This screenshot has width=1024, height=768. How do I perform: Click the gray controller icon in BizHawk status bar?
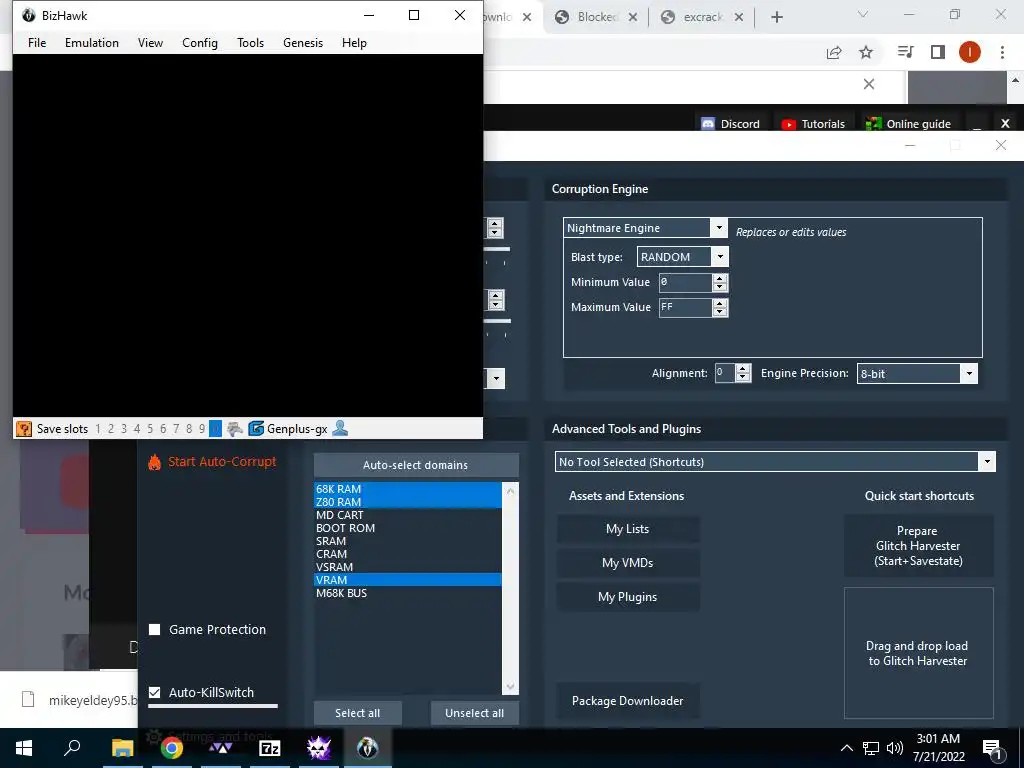(234, 429)
